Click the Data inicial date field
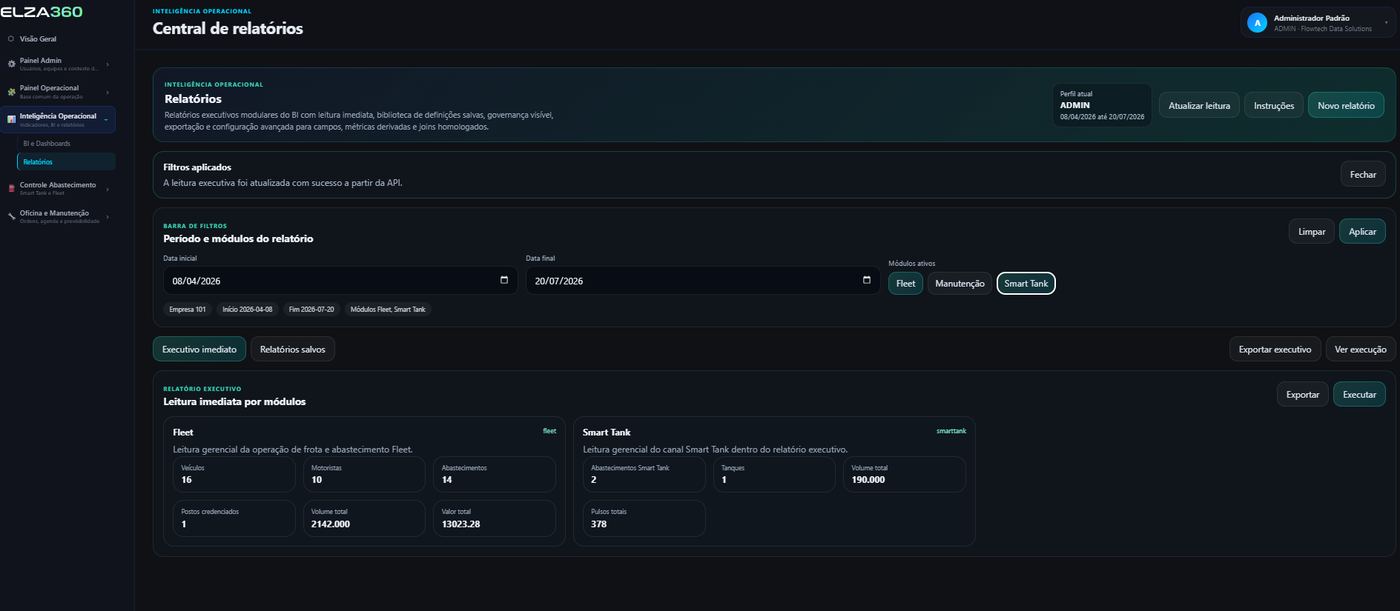The height and width of the screenshot is (611, 1400). click(x=340, y=280)
